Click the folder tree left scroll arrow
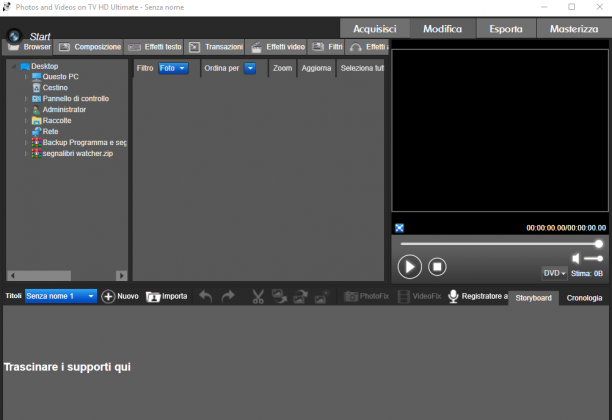Viewport: 612px width, 420px height. point(12,276)
